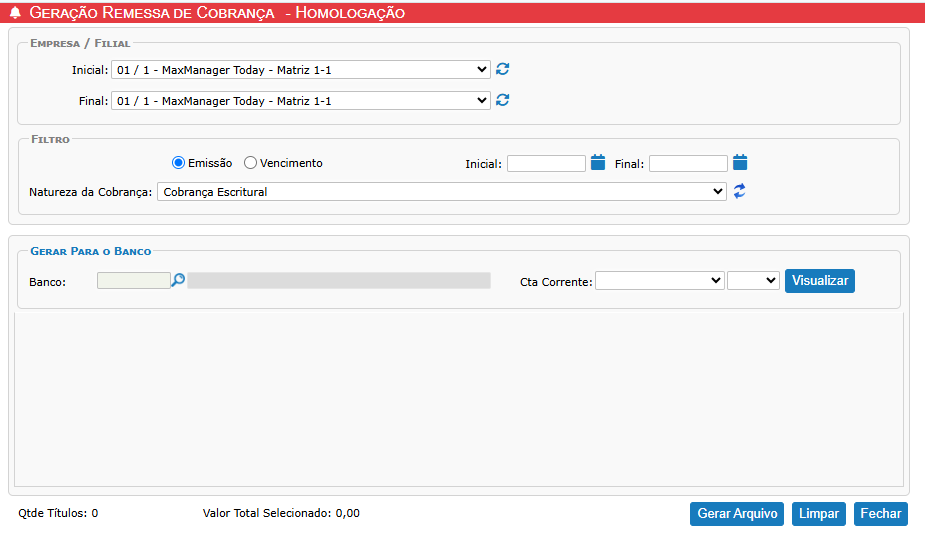
Task: Clear the form with Limpar
Action: pyautogui.click(x=819, y=514)
